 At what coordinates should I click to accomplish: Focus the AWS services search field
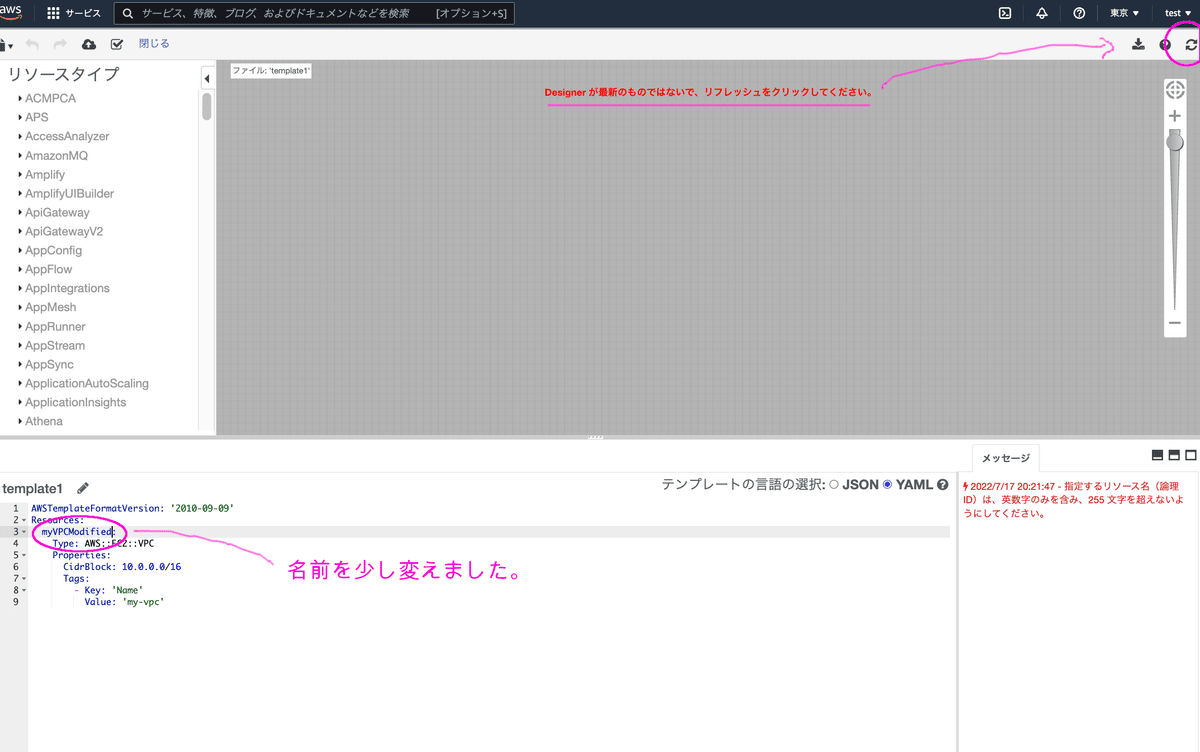tap(315, 14)
